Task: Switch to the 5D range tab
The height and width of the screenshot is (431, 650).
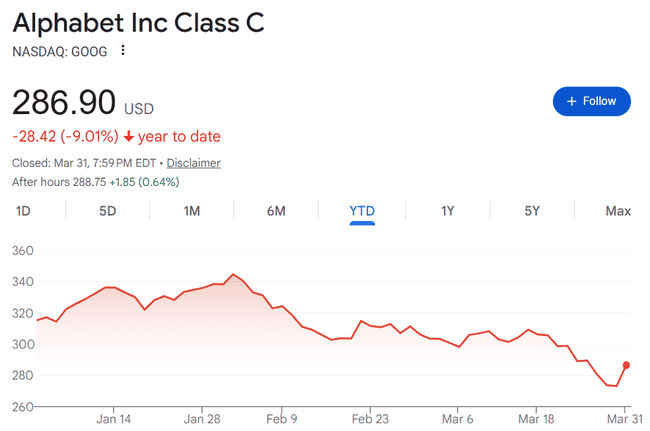Action: [107, 211]
